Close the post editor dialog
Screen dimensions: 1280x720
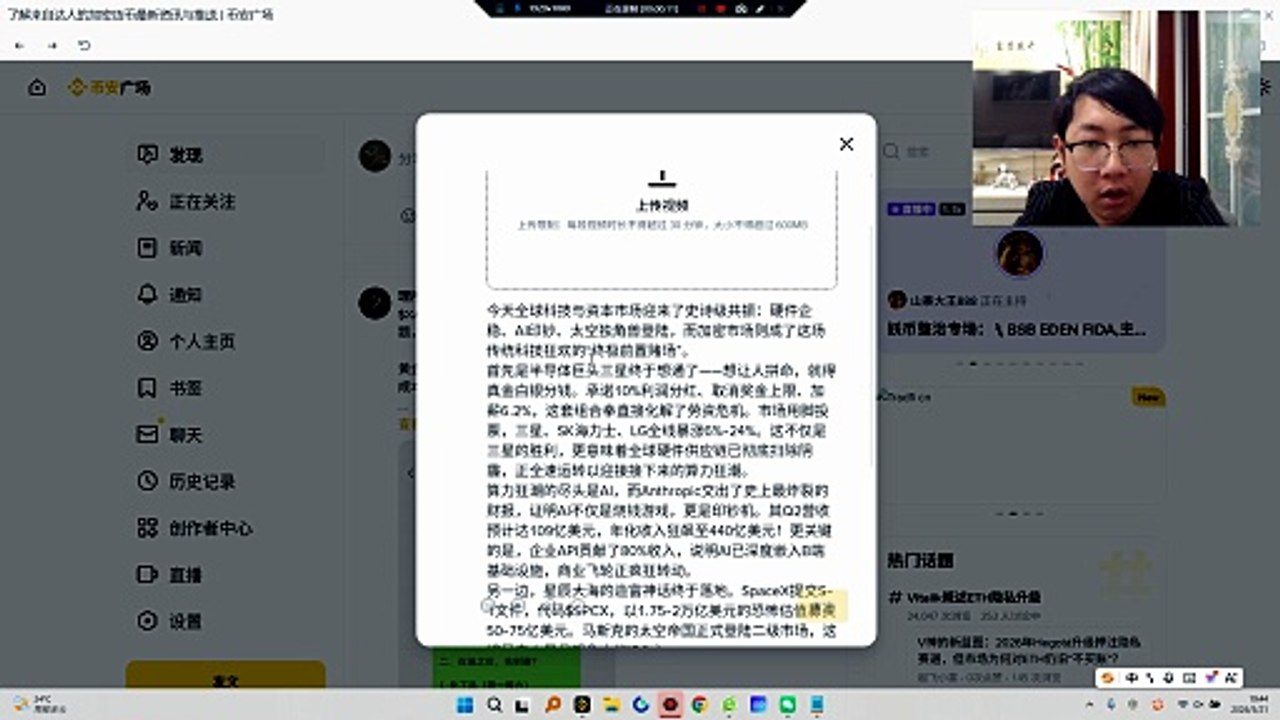tap(846, 144)
